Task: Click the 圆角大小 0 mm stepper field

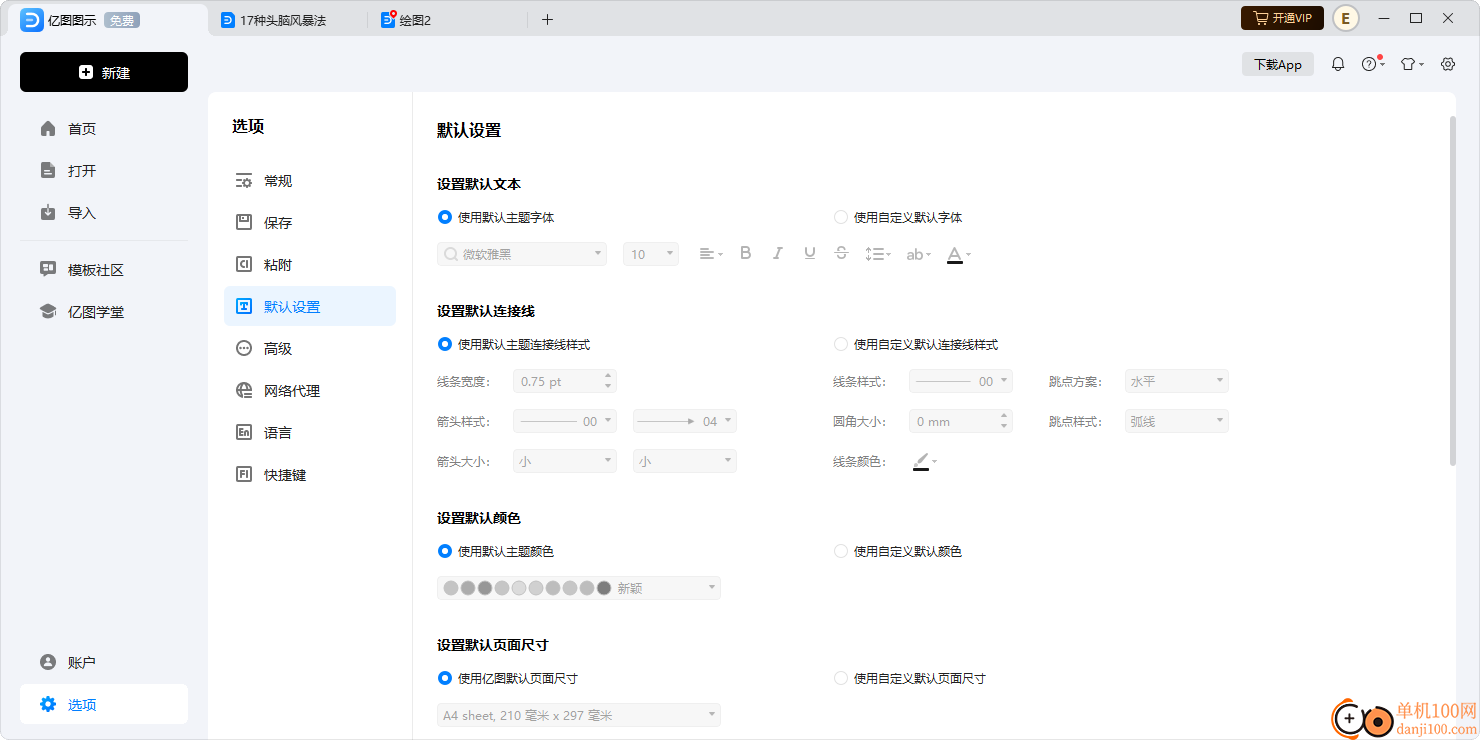Action: [961, 421]
